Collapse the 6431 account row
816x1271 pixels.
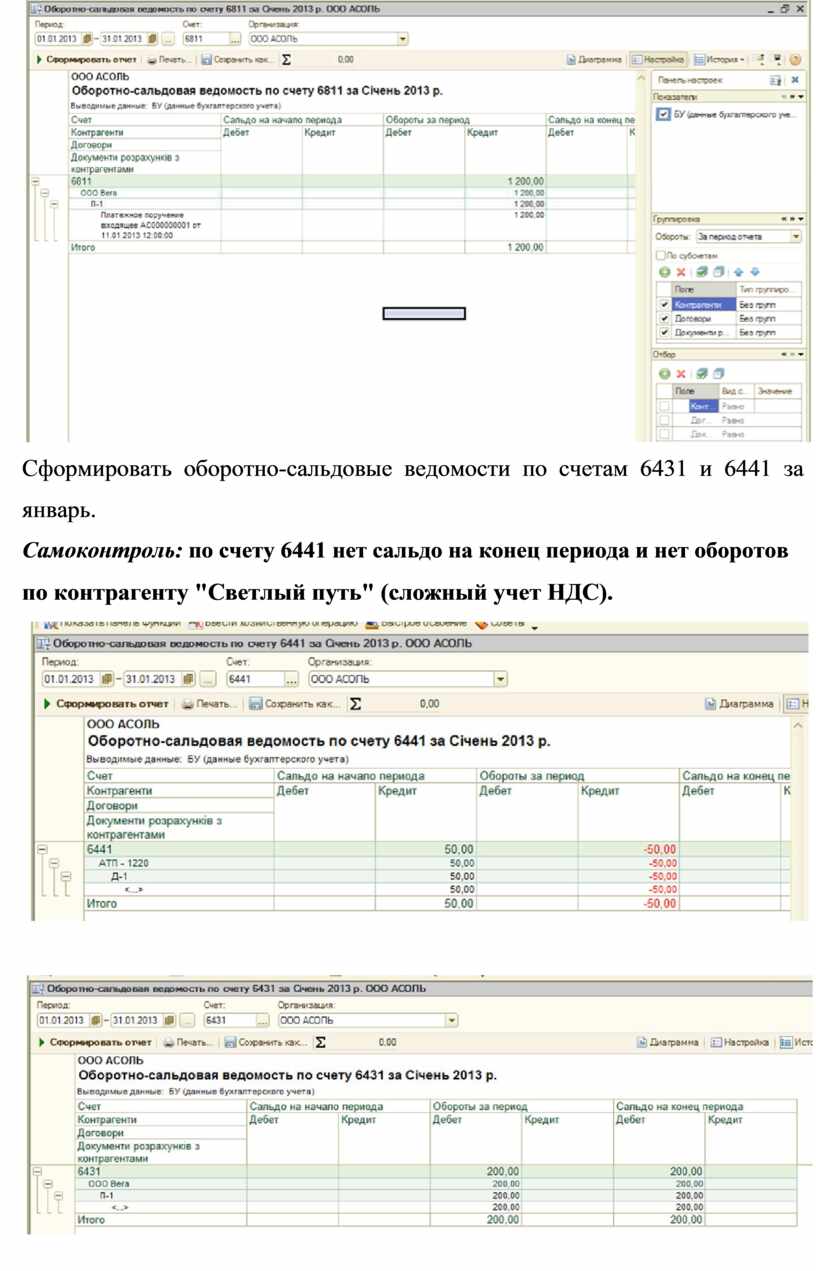point(38,1171)
